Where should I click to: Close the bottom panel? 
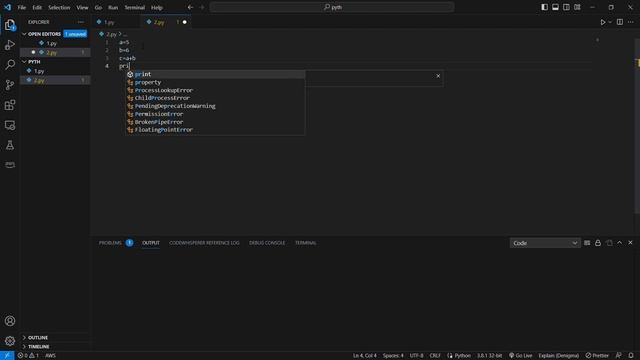[630, 243]
